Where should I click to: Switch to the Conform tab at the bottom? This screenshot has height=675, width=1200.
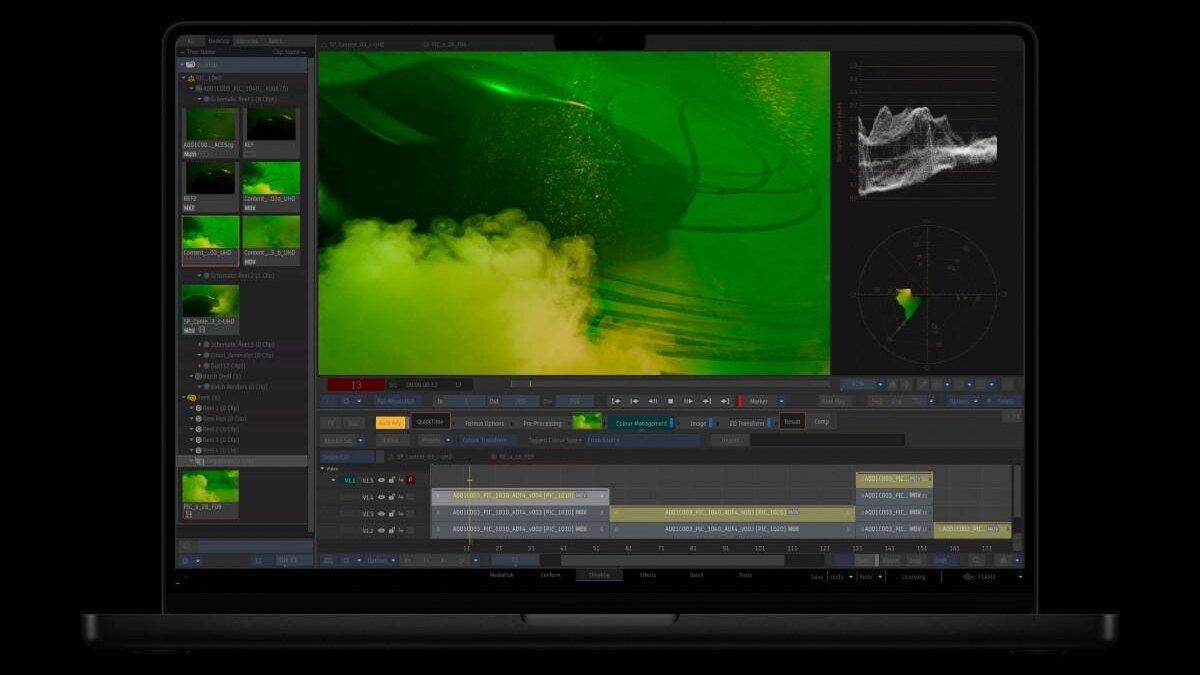click(x=552, y=575)
